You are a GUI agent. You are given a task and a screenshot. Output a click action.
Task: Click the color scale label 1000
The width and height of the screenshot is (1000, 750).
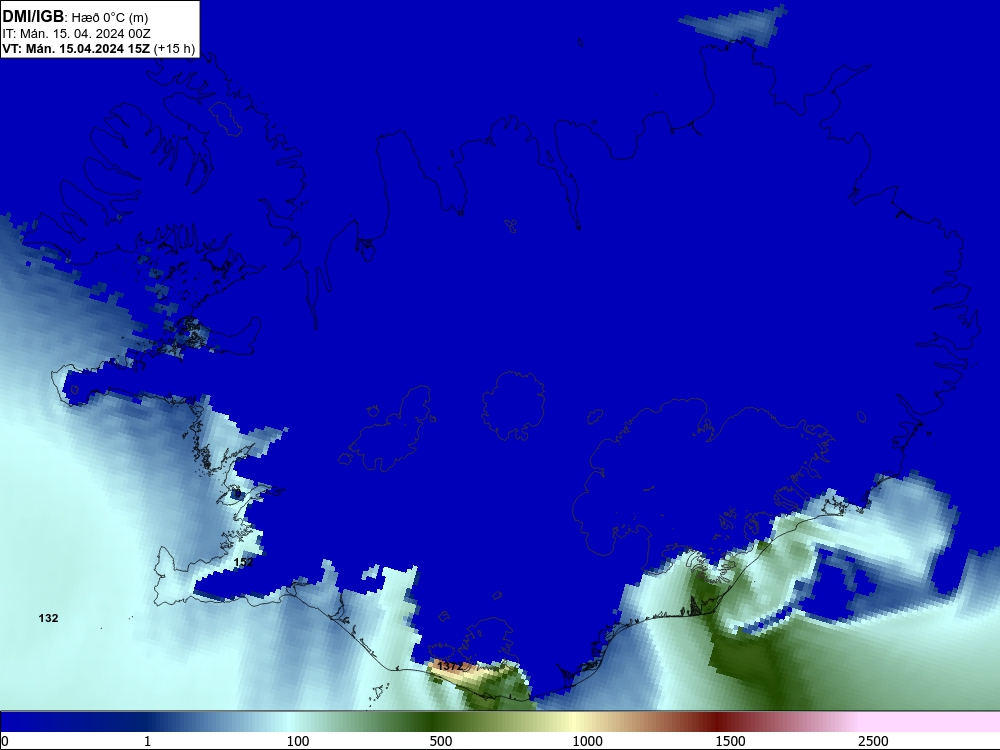pos(587,741)
